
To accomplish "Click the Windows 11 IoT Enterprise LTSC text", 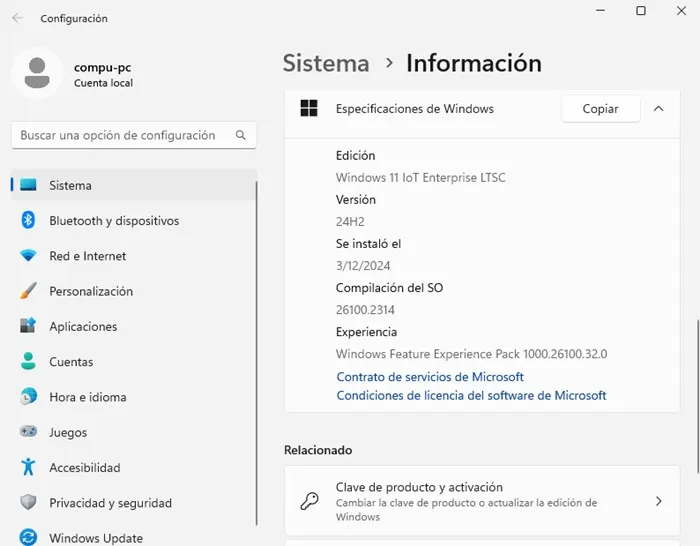I will click(x=421, y=177).
